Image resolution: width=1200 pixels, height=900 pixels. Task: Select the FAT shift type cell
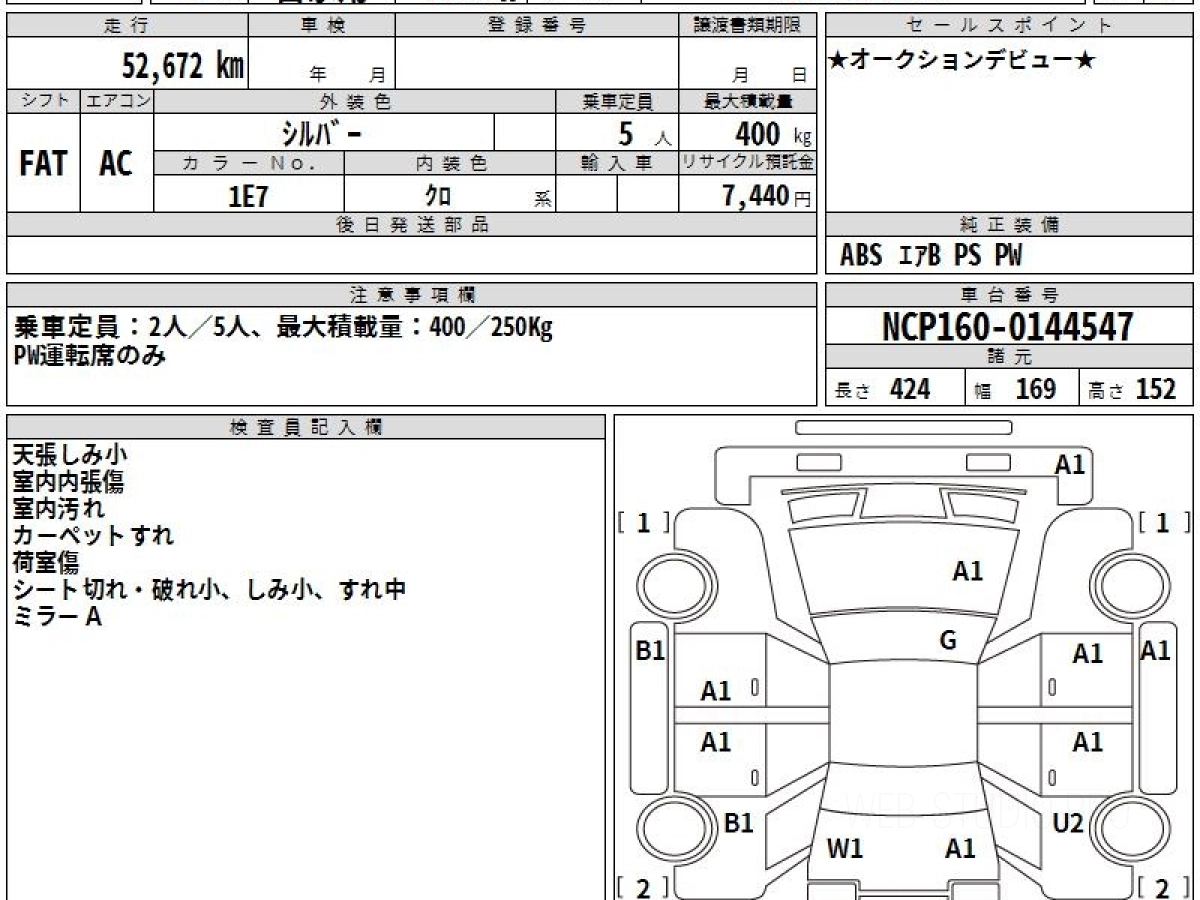pos(43,163)
